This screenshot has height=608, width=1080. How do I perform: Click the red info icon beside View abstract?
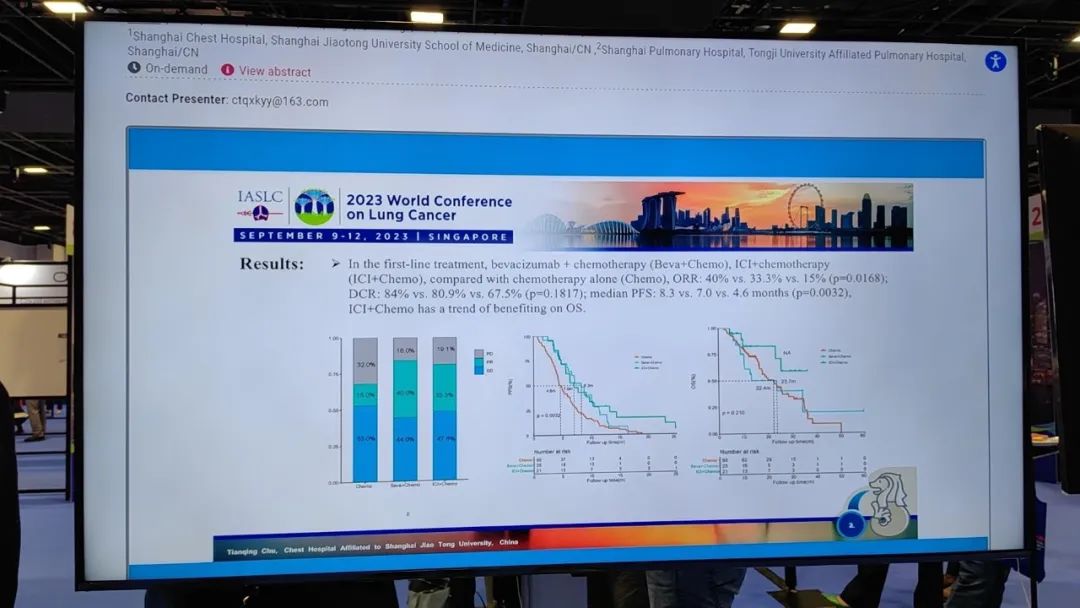click(x=227, y=70)
